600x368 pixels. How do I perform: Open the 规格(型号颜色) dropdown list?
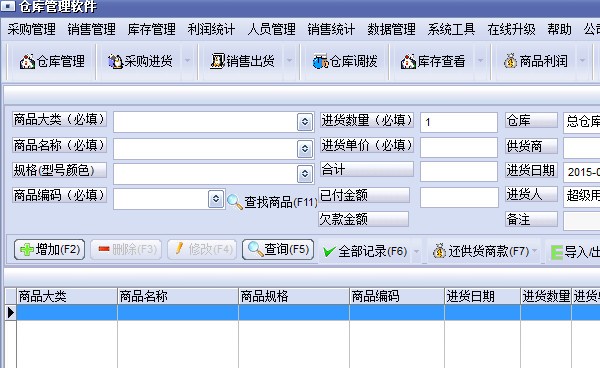(x=305, y=174)
